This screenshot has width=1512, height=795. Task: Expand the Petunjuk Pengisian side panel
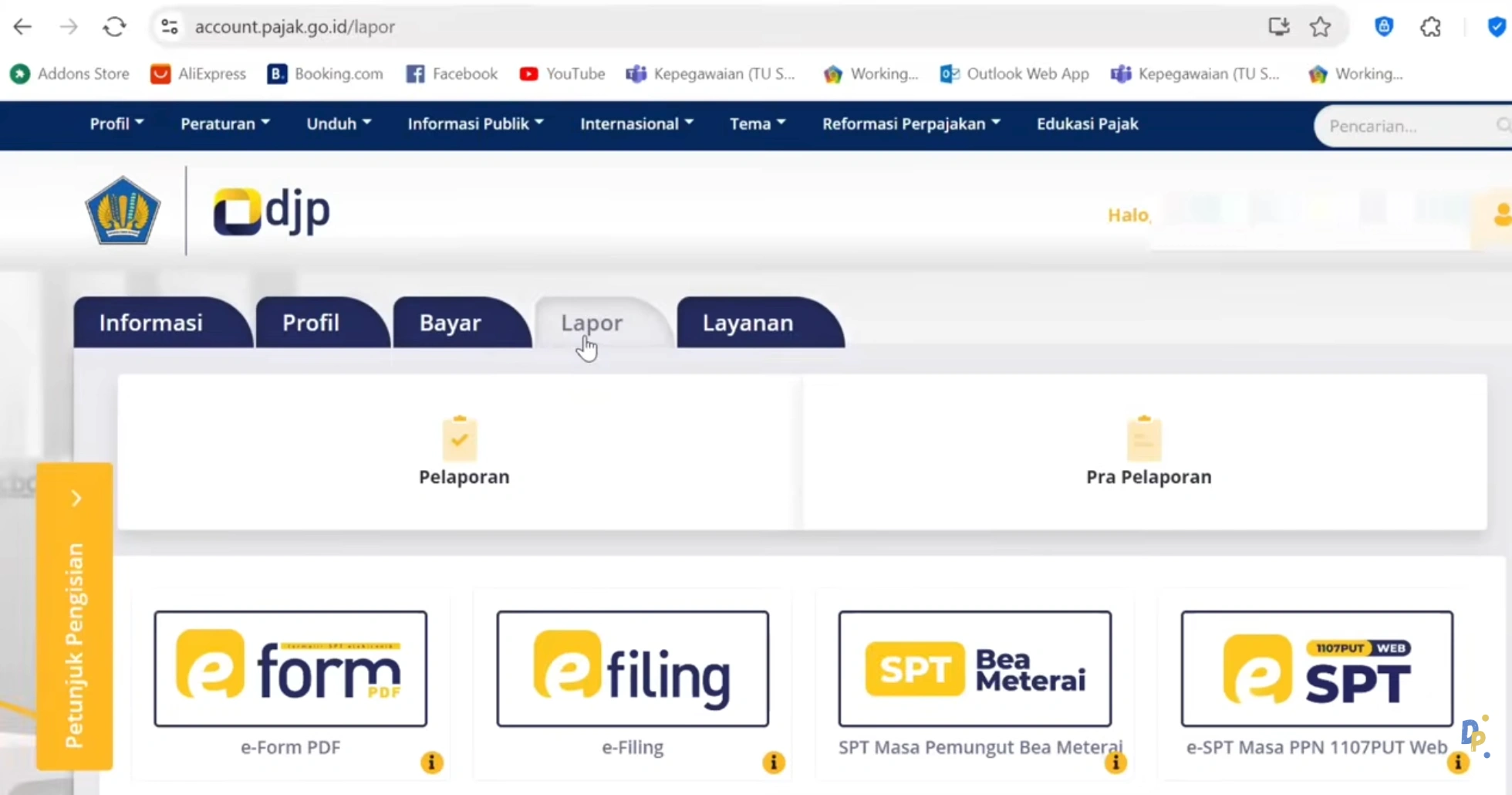point(76,499)
